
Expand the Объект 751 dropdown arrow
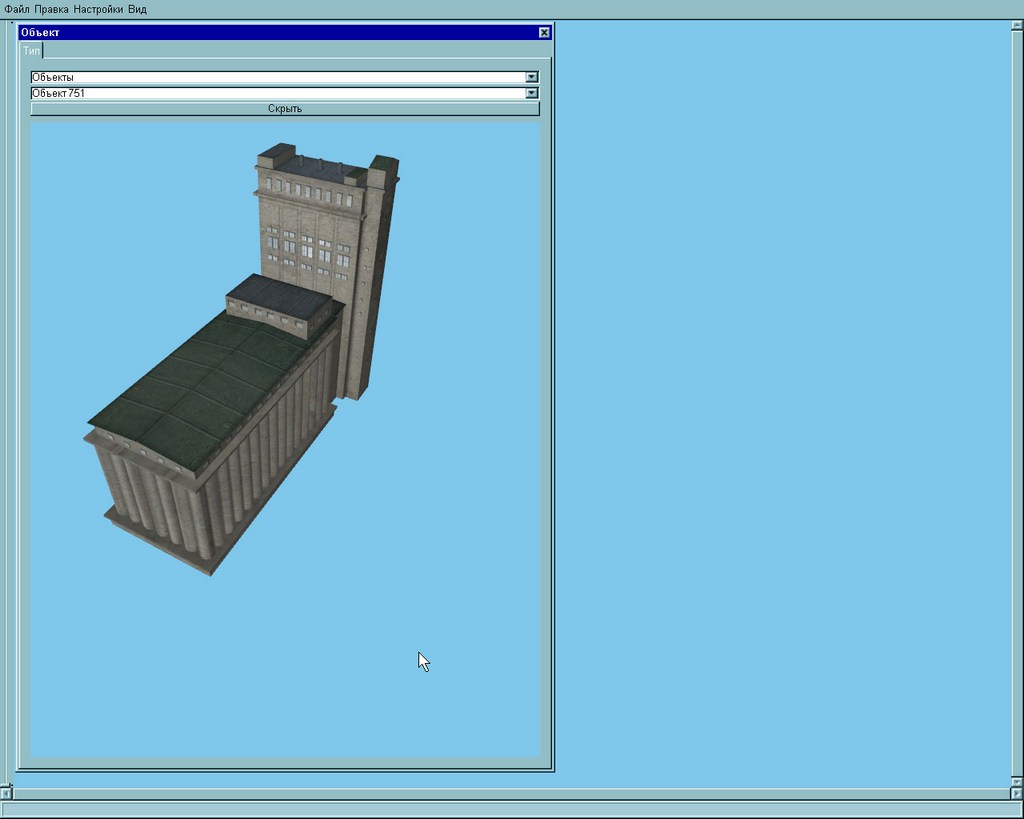click(x=532, y=93)
